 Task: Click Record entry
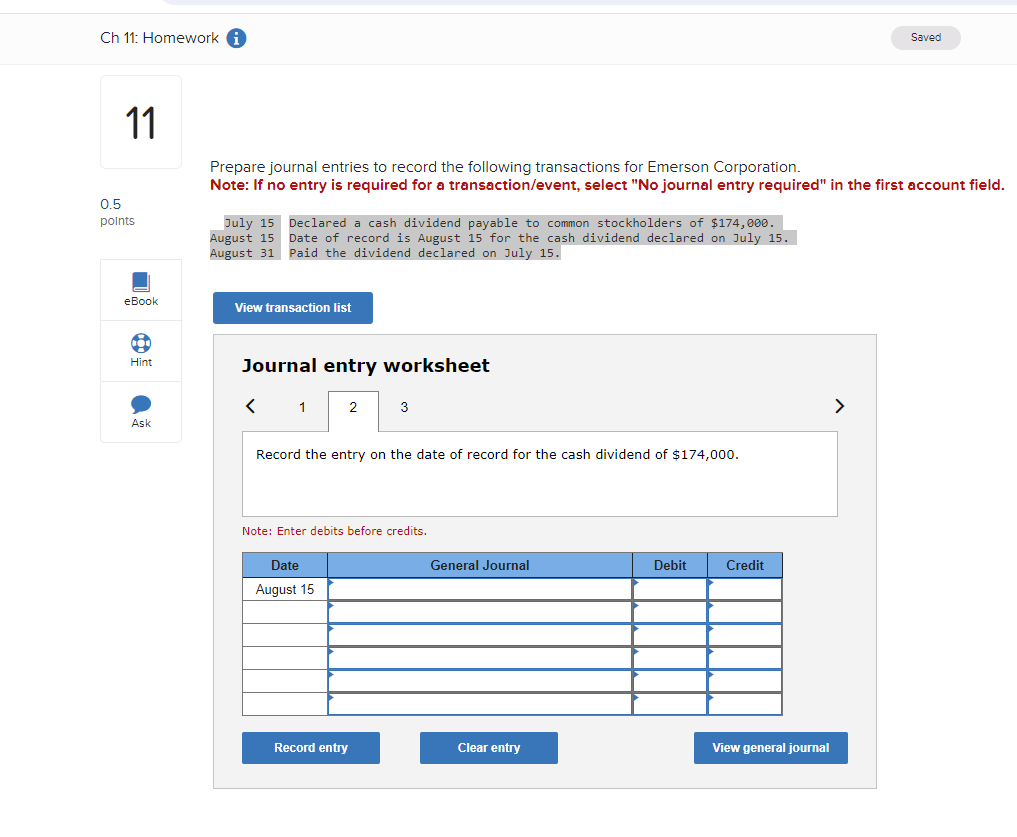coord(310,747)
